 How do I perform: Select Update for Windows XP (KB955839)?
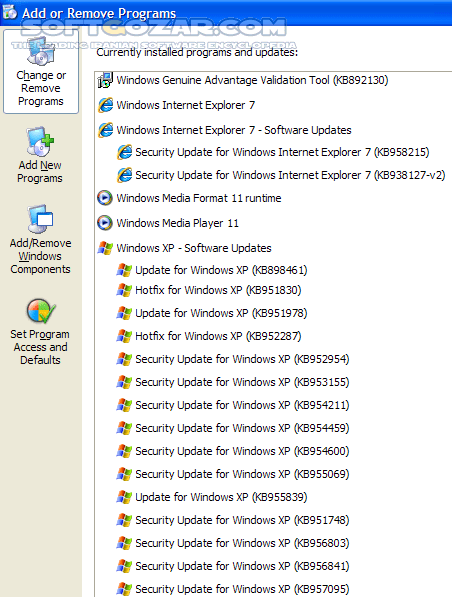[221, 497]
